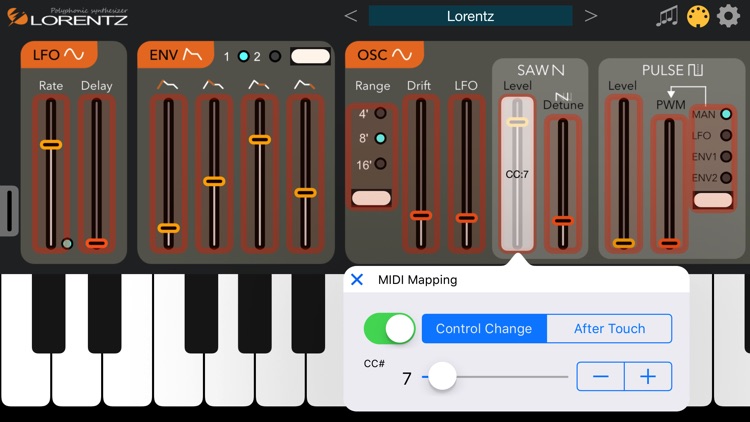Click the OSC LFO slider handle
750x422 pixels.
466,218
